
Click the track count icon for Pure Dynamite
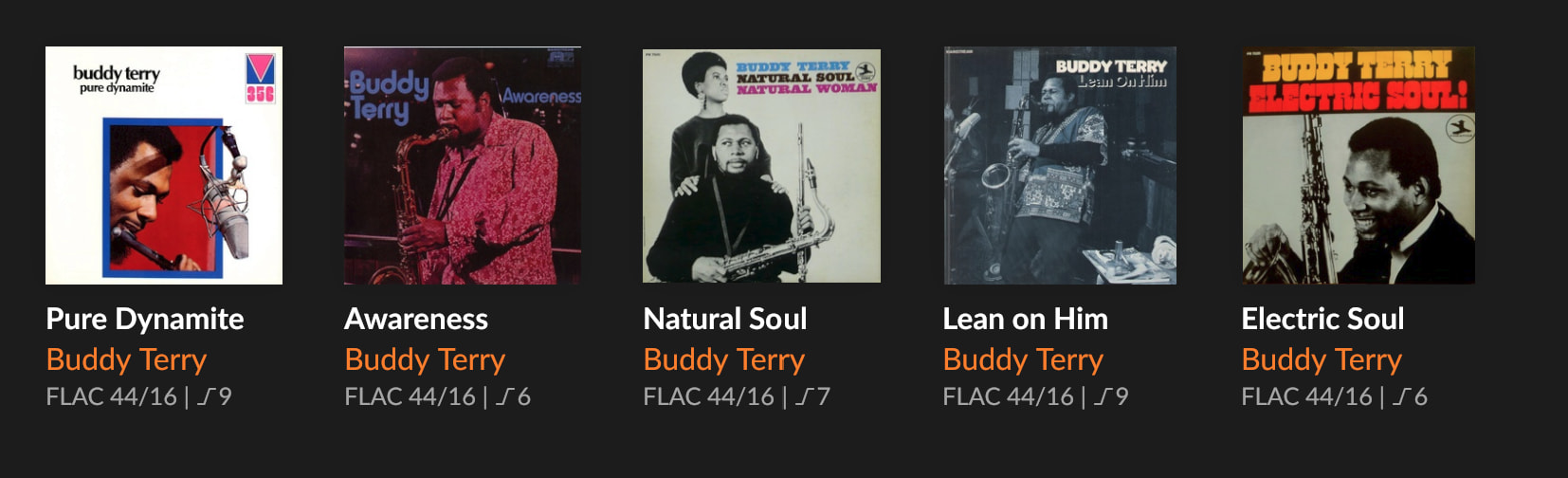coord(207,396)
